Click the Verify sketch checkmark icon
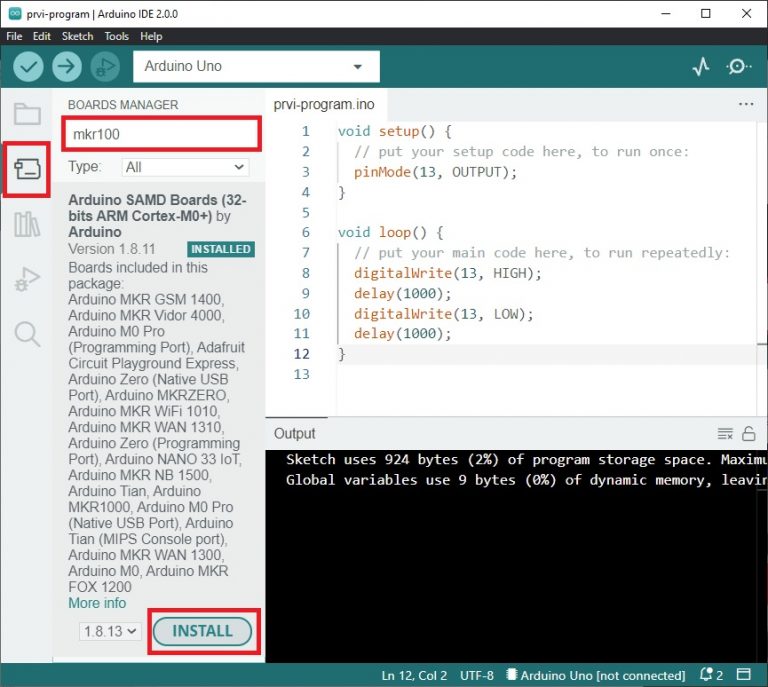Image resolution: width=768 pixels, height=687 pixels. 29,67
